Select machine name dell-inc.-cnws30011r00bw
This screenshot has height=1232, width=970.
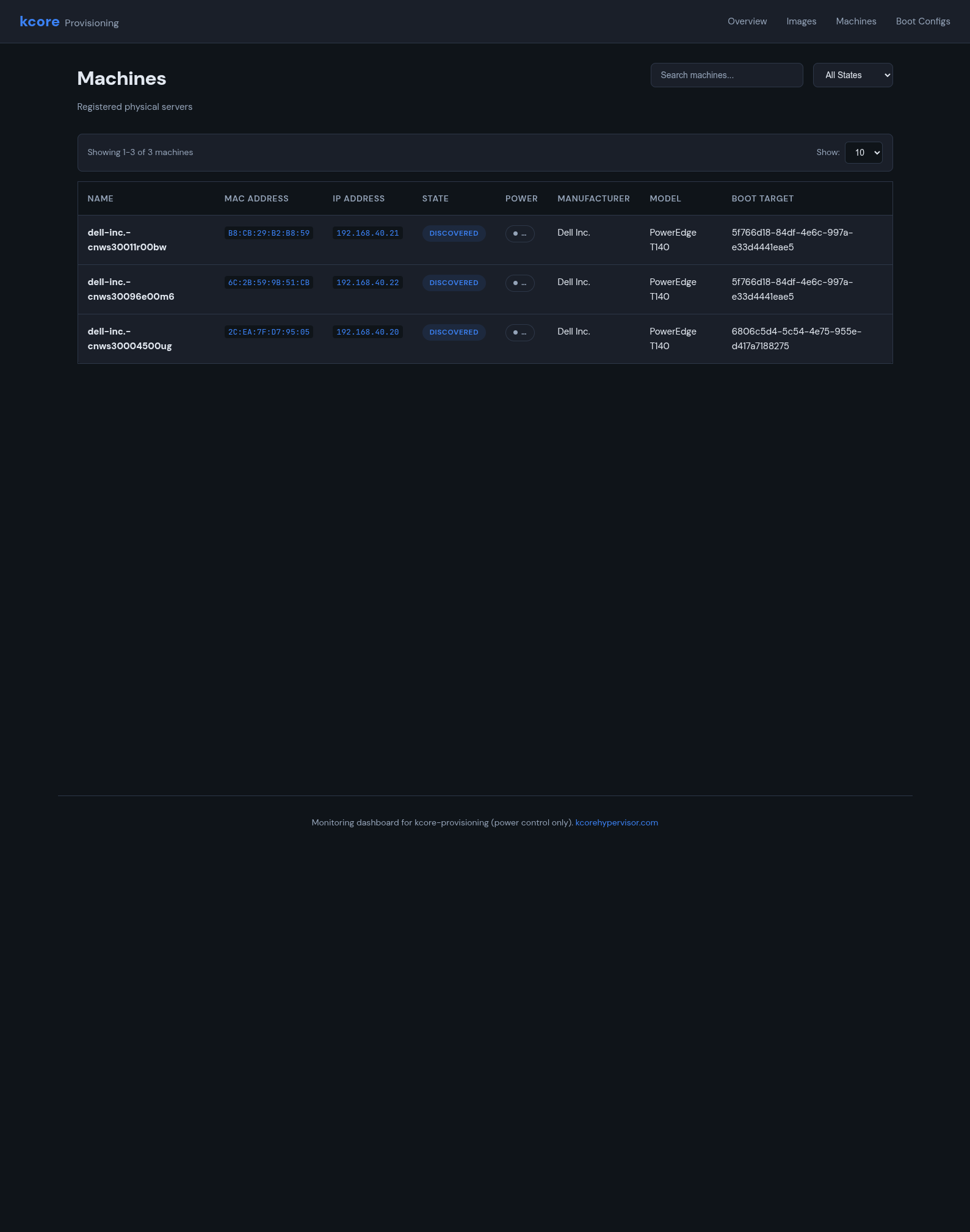click(x=127, y=240)
